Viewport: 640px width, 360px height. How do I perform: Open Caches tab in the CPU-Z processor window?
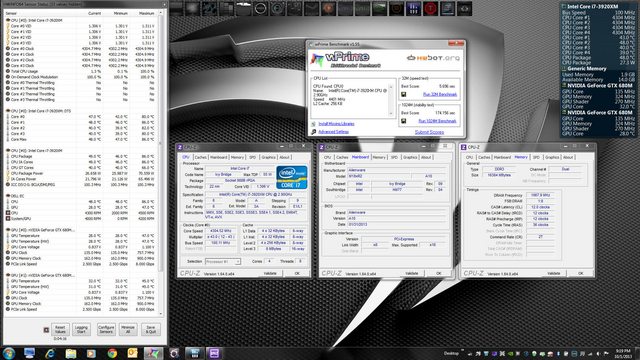[200, 157]
